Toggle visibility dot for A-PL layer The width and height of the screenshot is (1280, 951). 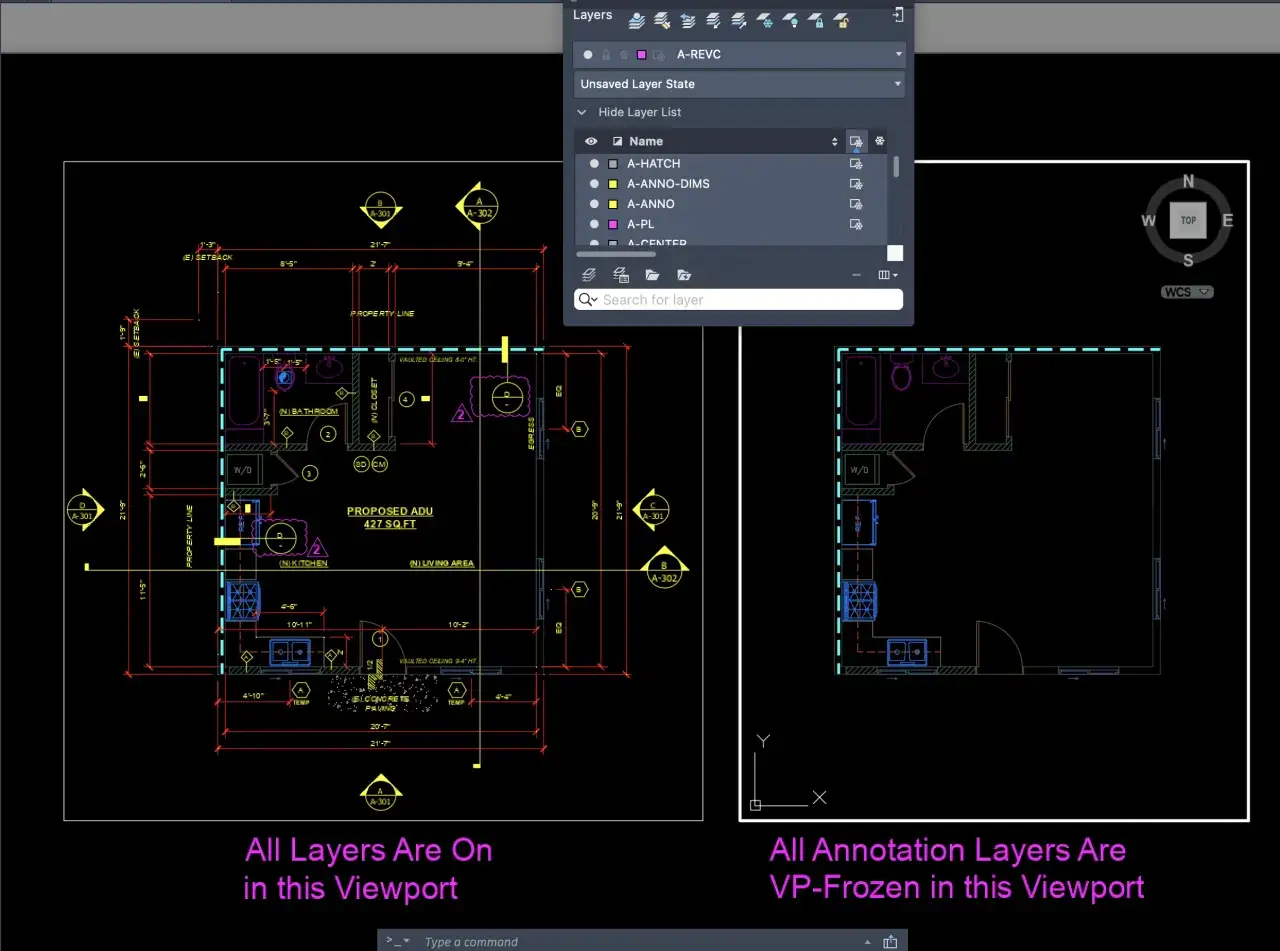(x=594, y=224)
